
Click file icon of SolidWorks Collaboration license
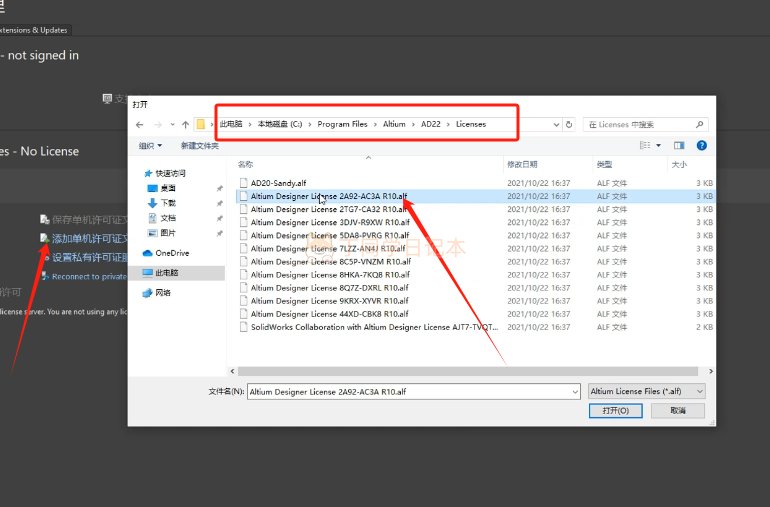click(x=244, y=327)
